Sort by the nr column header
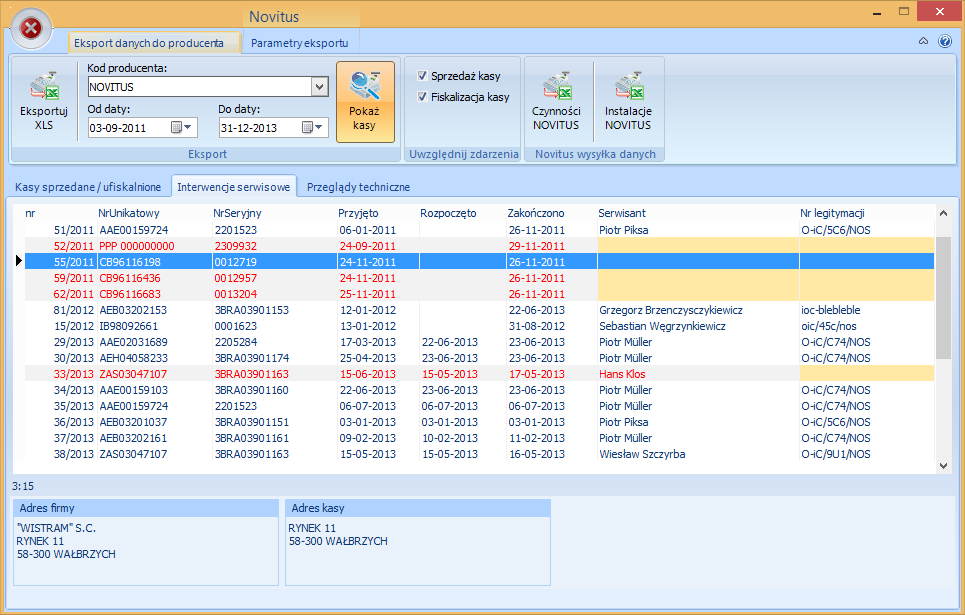 pyautogui.click(x=30, y=213)
